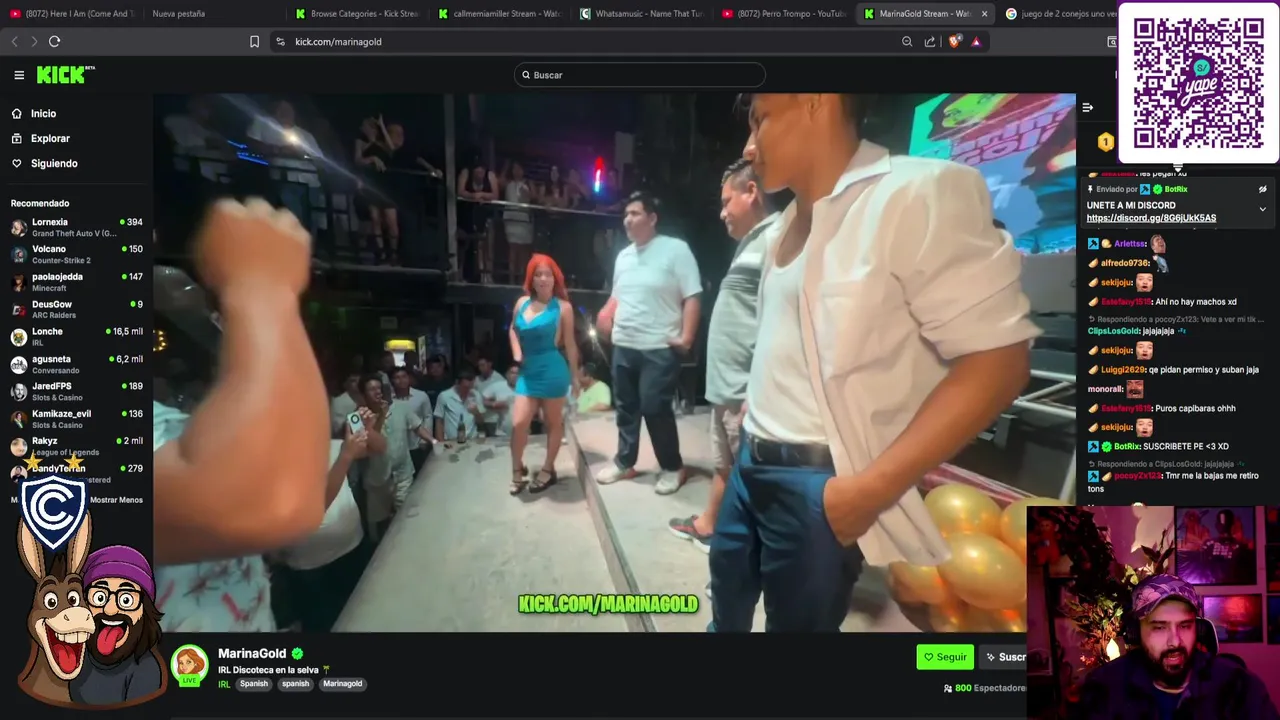Switch to Browse Categories Kick tab
This screenshot has height=720, width=1280.
pos(358,14)
